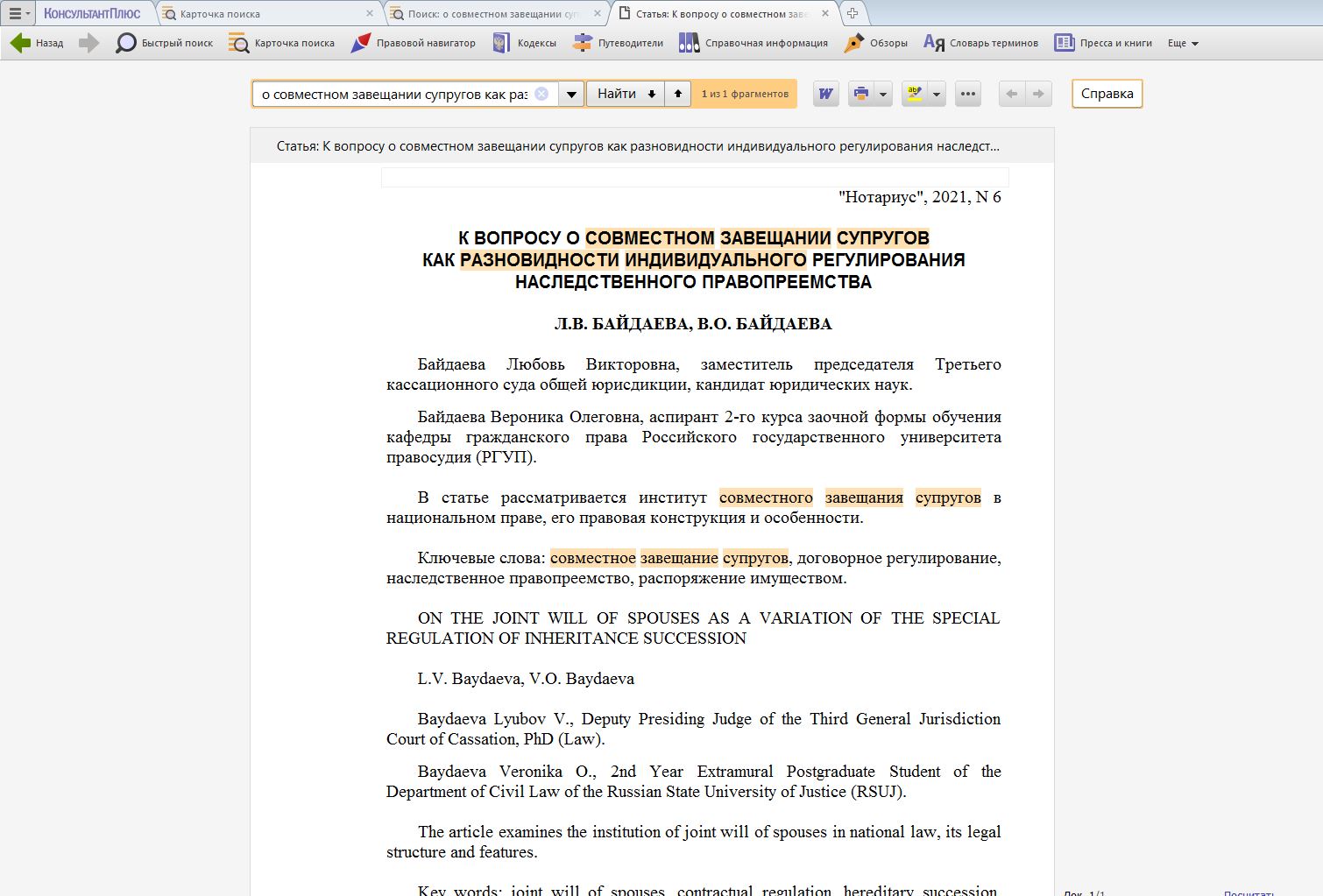
Task: Click the three-dots more actions button
Action: click(x=968, y=94)
